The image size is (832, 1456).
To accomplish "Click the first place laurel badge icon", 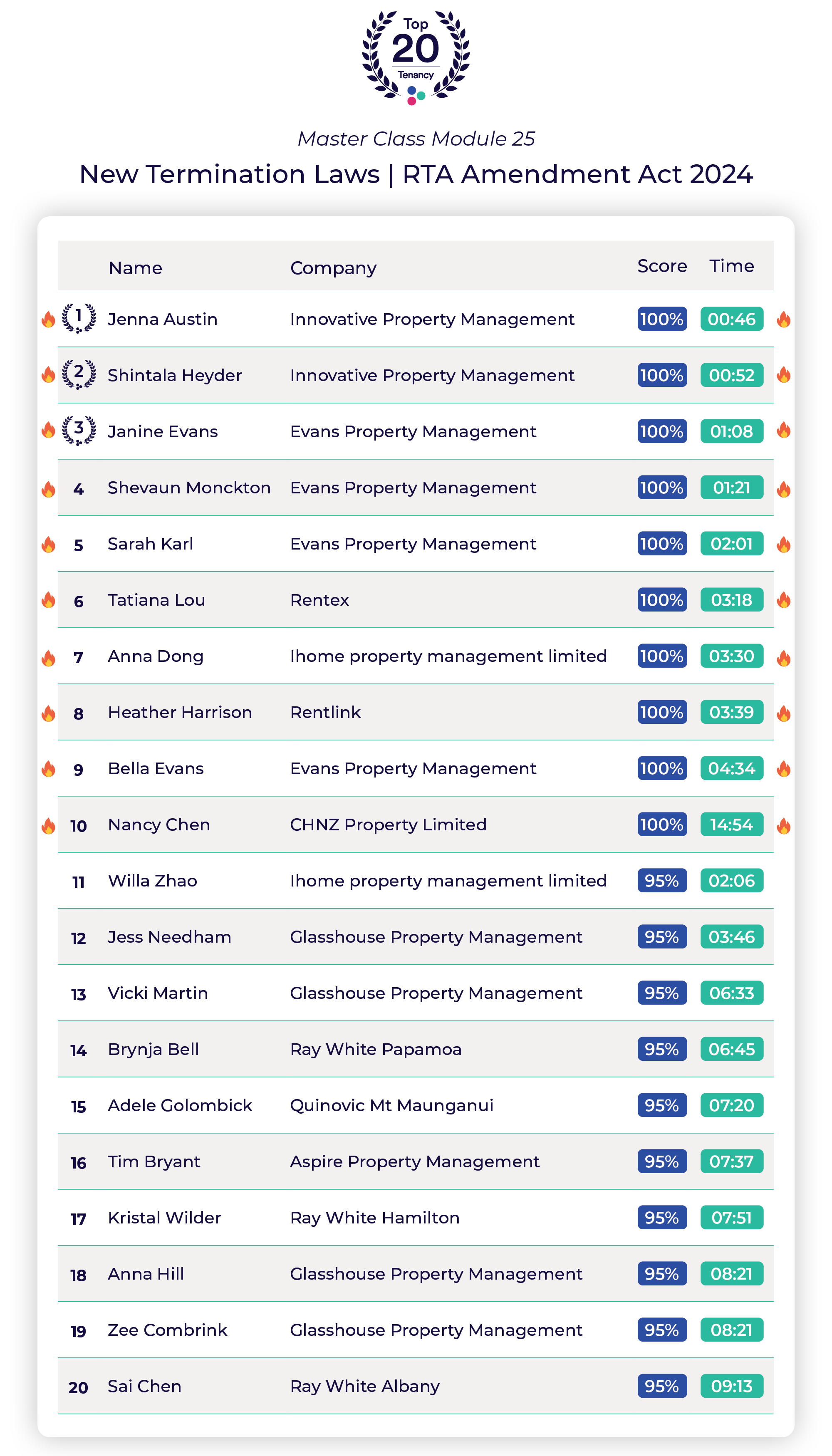I will [78, 318].
